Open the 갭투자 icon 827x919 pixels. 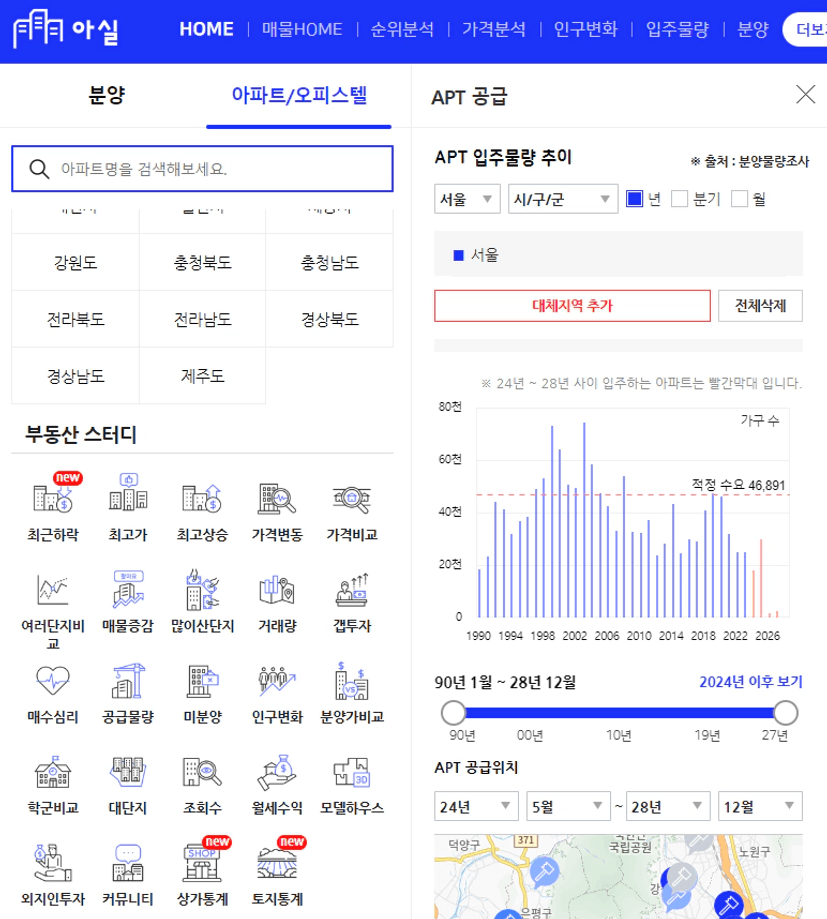[352, 590]
